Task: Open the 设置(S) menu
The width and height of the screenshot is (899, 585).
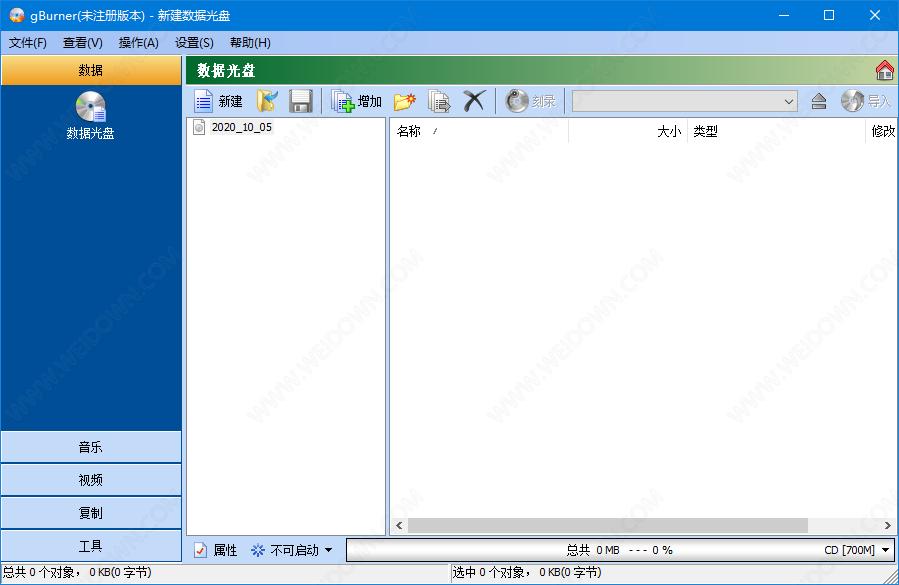Action: [194, 43]
